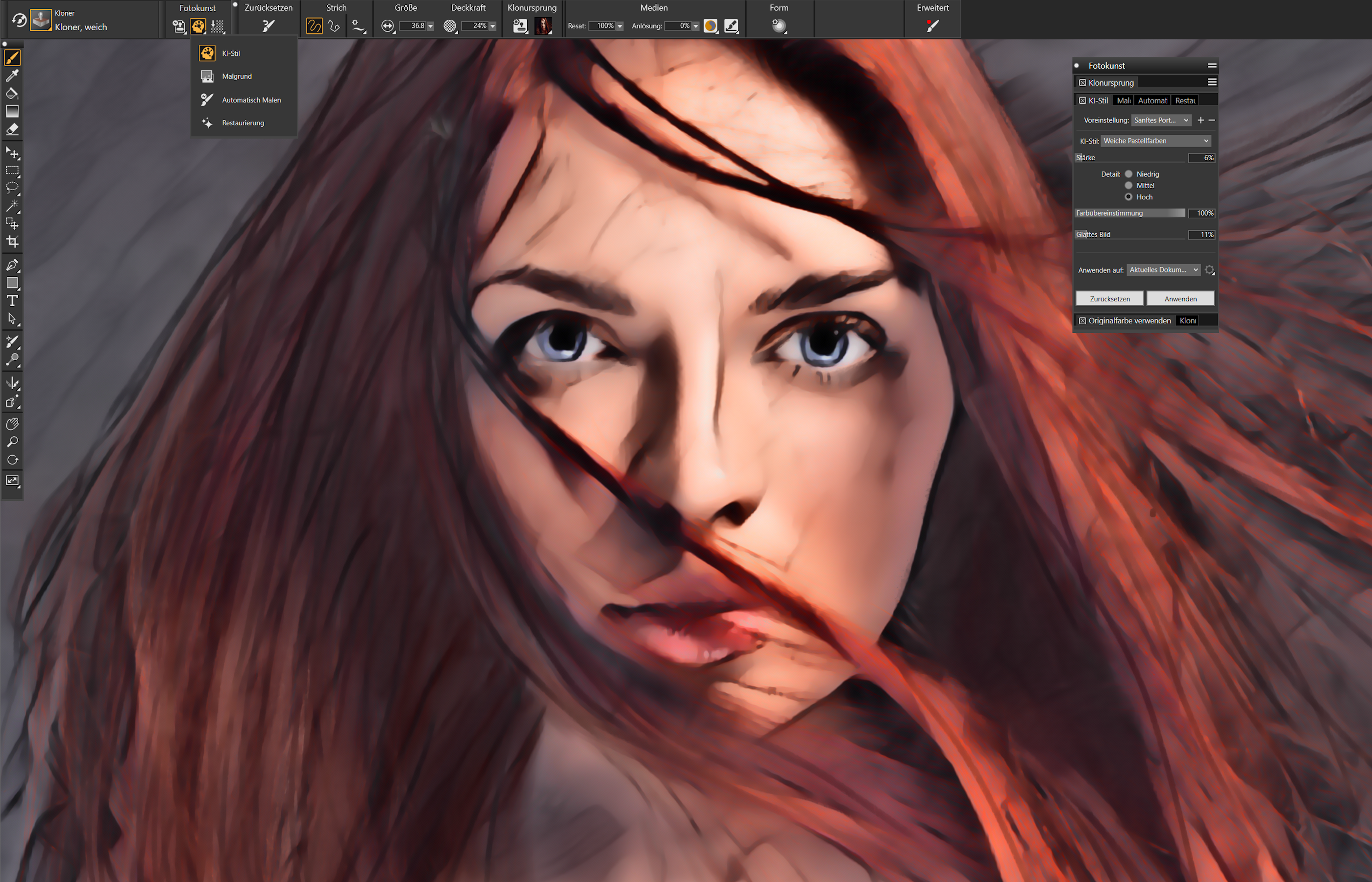Screen dimensions: 1372x882
Task: Set Detail to Mittel
Action: [x=1128, y=186]
